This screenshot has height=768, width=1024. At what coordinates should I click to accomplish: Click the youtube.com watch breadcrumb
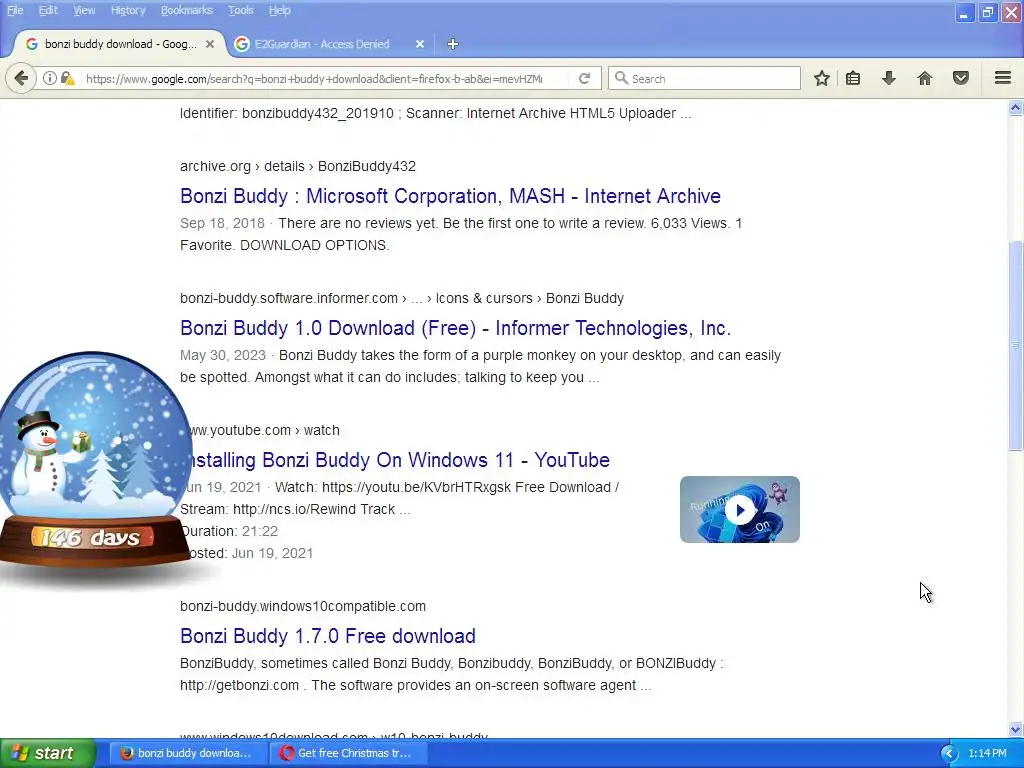coord(266,430)
